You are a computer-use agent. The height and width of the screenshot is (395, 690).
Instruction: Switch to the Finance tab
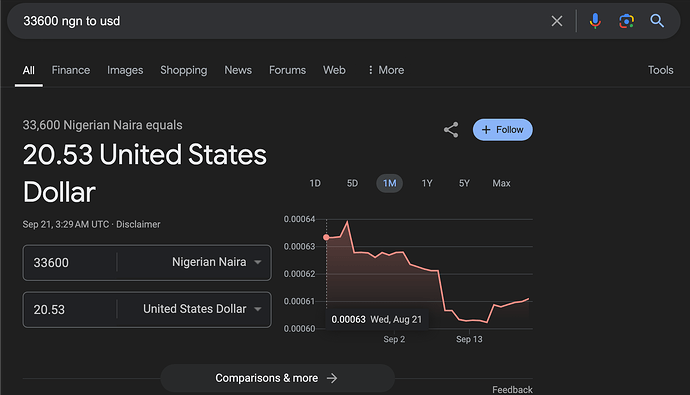(71, 70)
